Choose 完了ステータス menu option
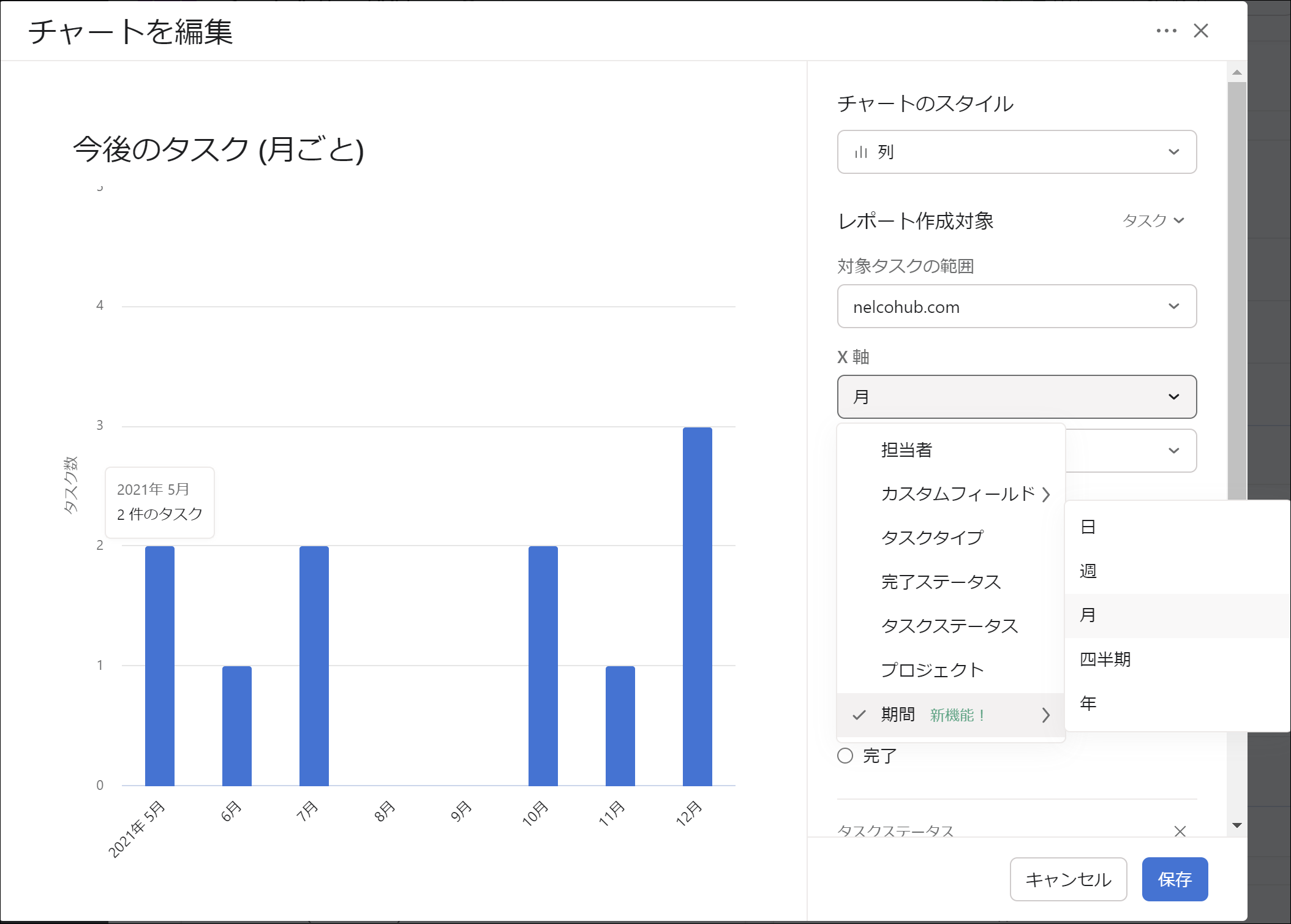Image resolution: width=1291 pixels, height=924 pixels. point(950,582)
